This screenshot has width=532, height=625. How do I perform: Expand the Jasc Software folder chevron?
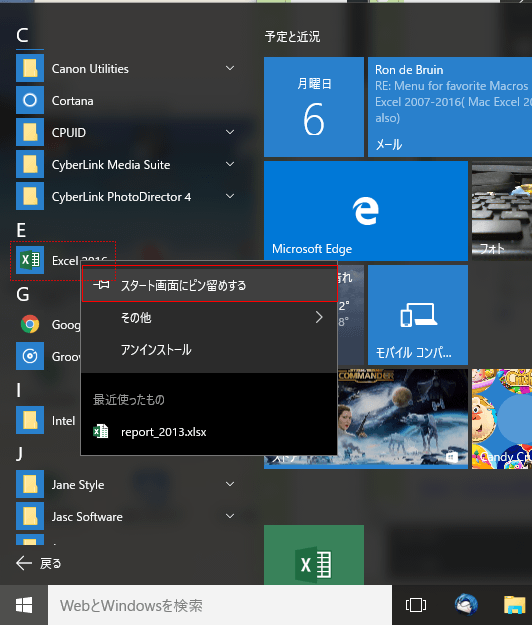click(x=230, y=516)
